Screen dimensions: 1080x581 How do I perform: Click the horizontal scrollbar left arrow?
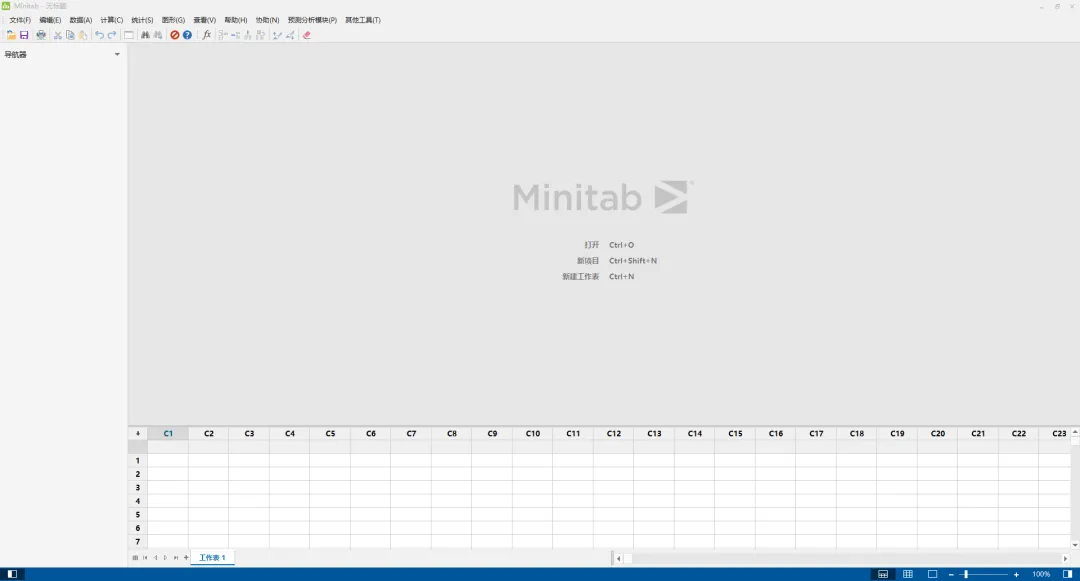619,558
